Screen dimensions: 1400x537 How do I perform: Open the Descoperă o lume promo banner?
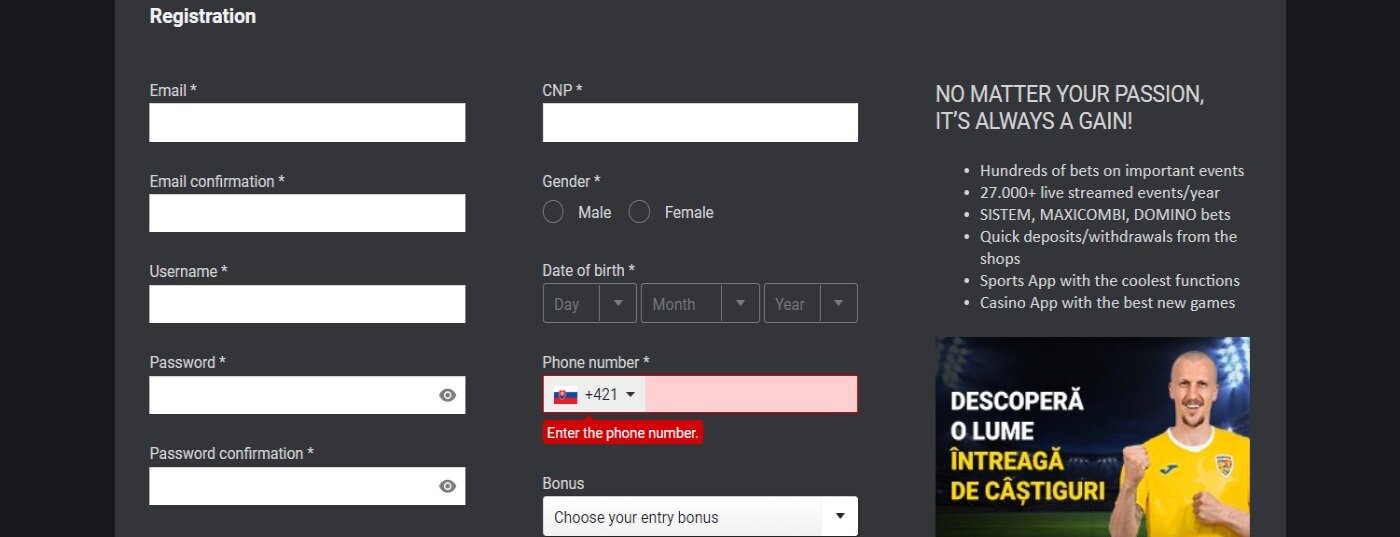click(x=1092, y=437)
